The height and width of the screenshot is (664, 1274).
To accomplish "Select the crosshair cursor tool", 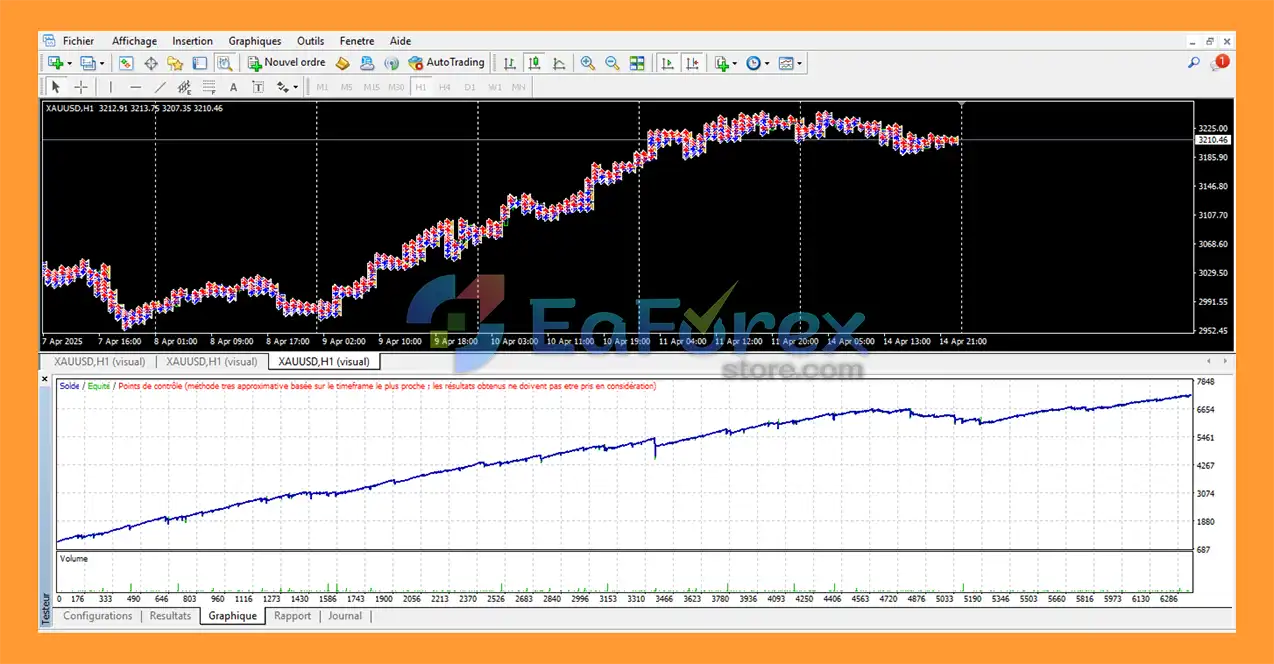I will click(81, 87).
